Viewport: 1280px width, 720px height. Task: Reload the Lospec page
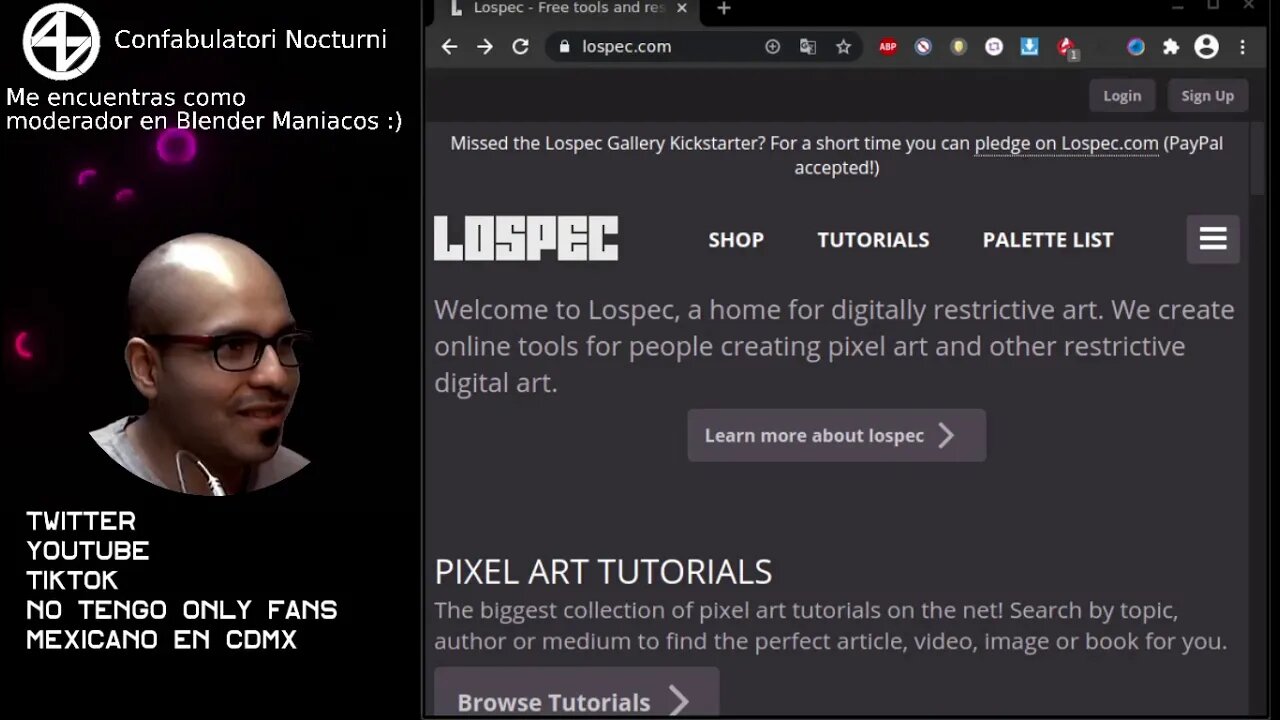(520, 46)
